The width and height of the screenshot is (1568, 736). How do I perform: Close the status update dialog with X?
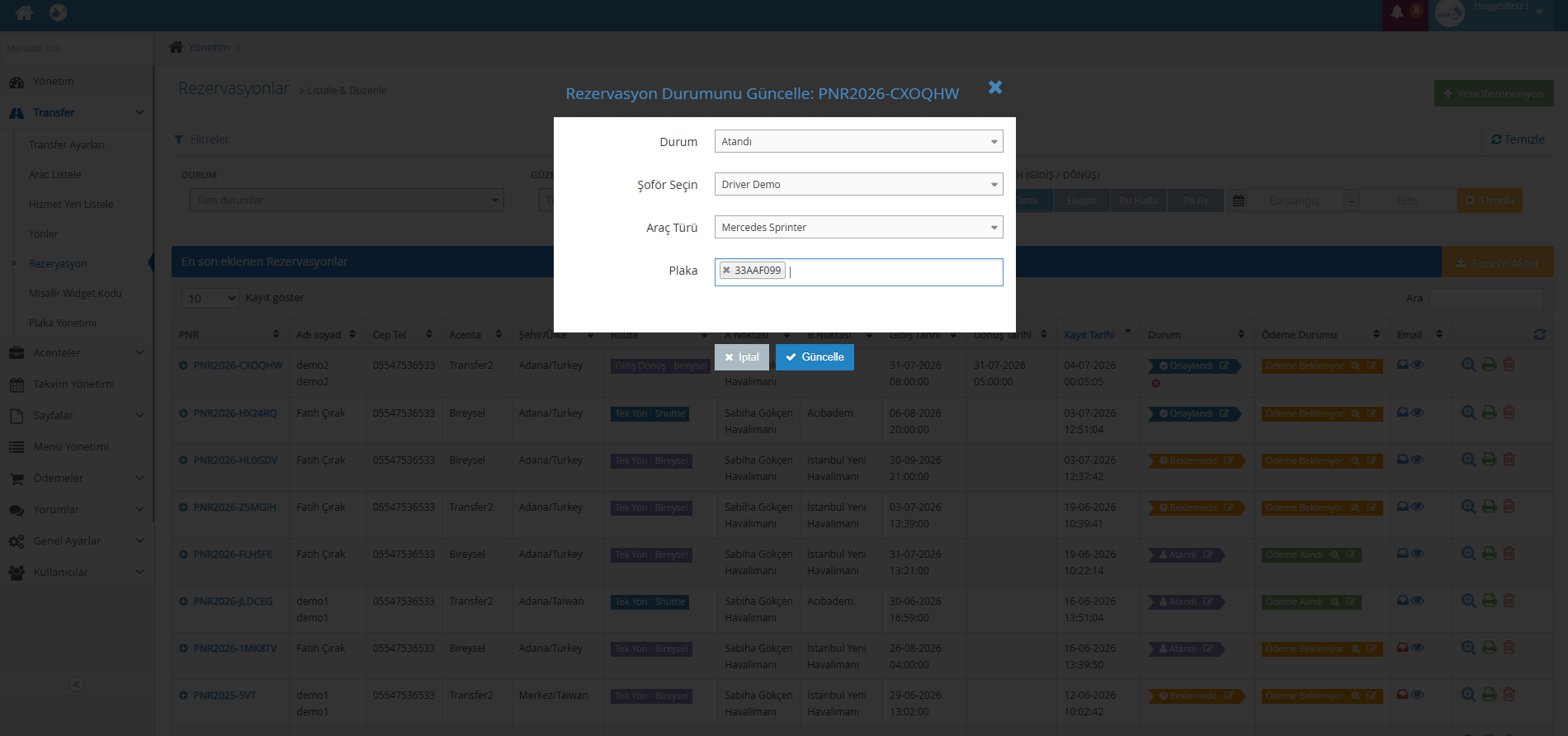click(x=995, y=87)
